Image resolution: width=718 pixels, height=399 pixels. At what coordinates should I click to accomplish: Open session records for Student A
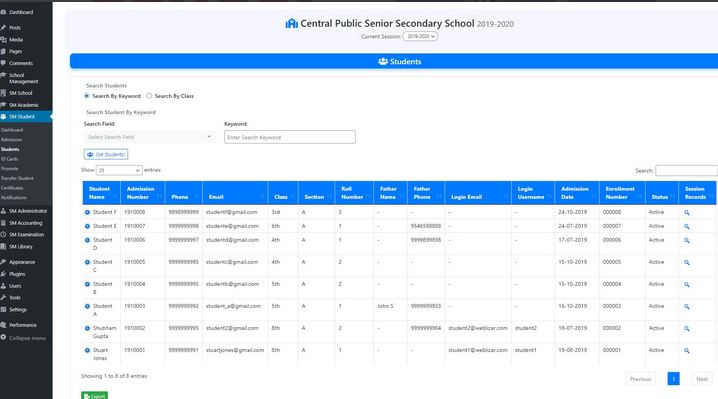tap(686, 306)
